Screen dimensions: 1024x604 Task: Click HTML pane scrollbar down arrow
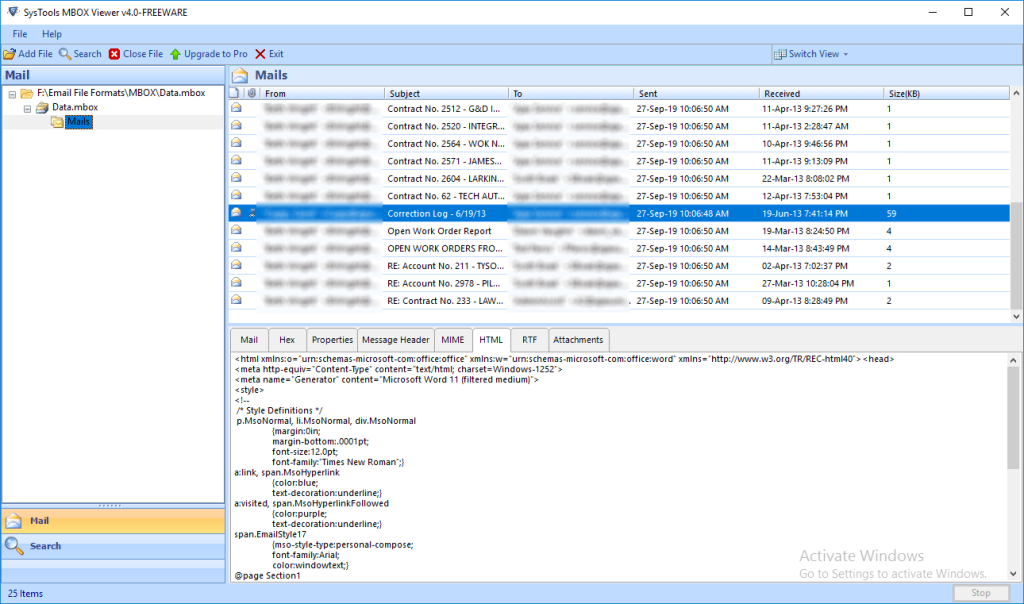click(x=1013, y=574)
